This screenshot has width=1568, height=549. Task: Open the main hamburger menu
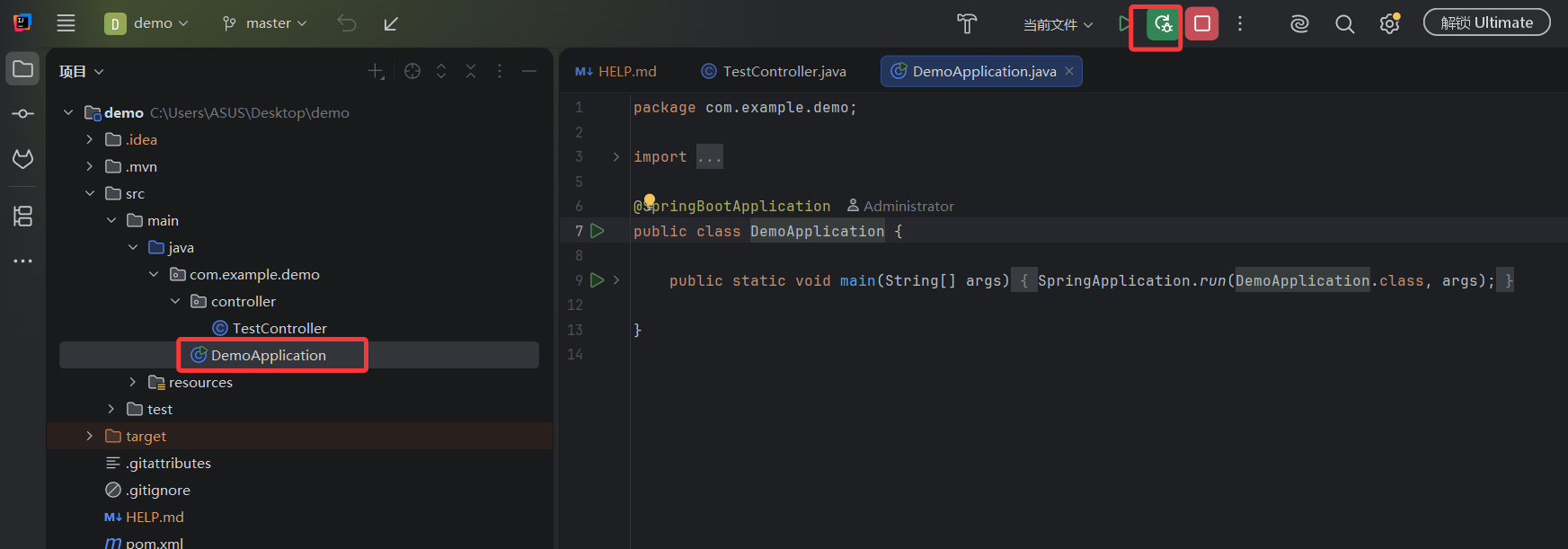click(x=66, y=23)
